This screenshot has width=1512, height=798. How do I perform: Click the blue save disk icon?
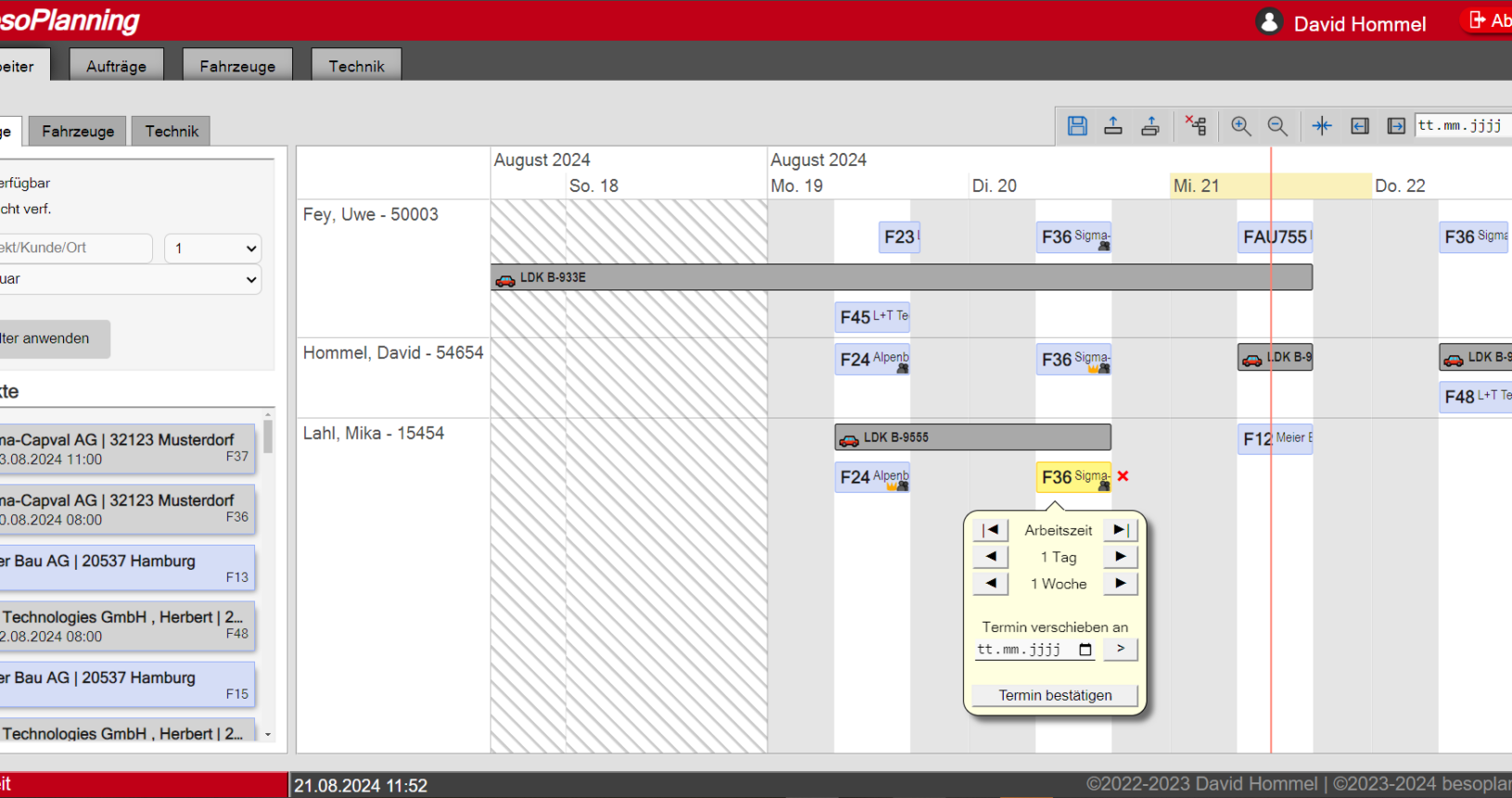(x=1077, y=126)
